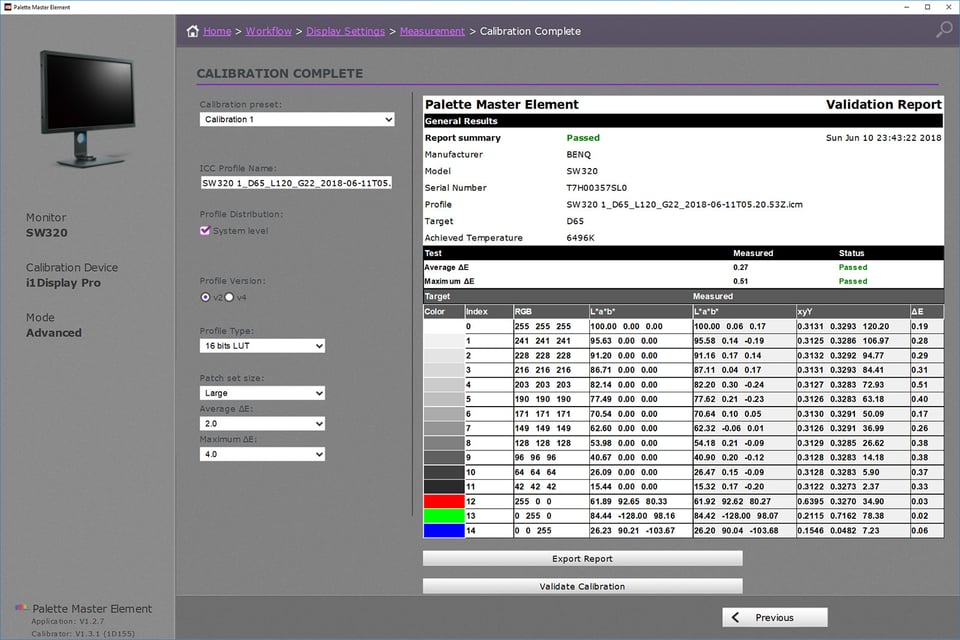Click the dark gray patch index 11
This screenshot has width=960, height=640.
tap(444, 486)
